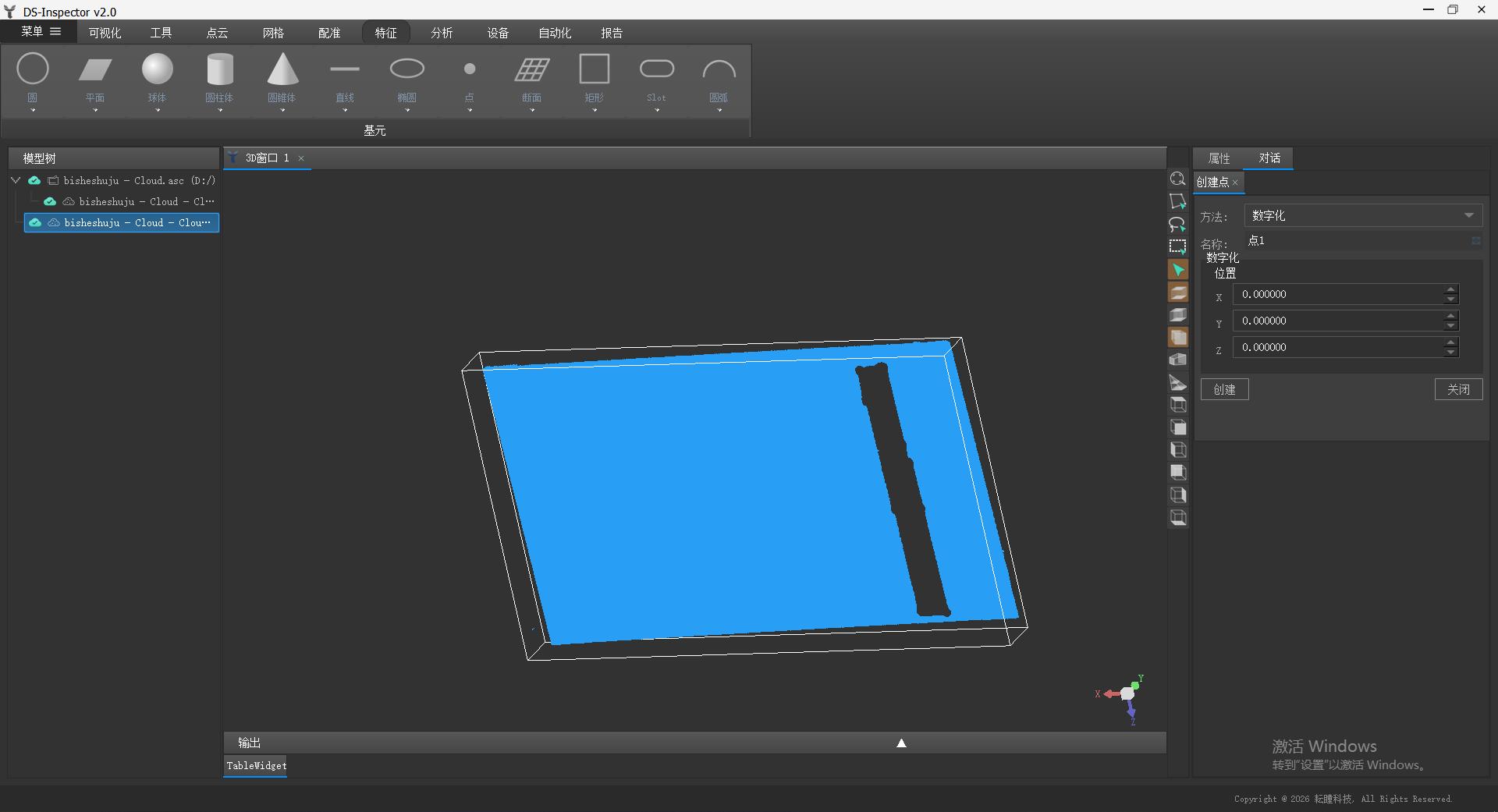Open the 方法 method dropdown

pyautogui.click(x=1363, y=215)
